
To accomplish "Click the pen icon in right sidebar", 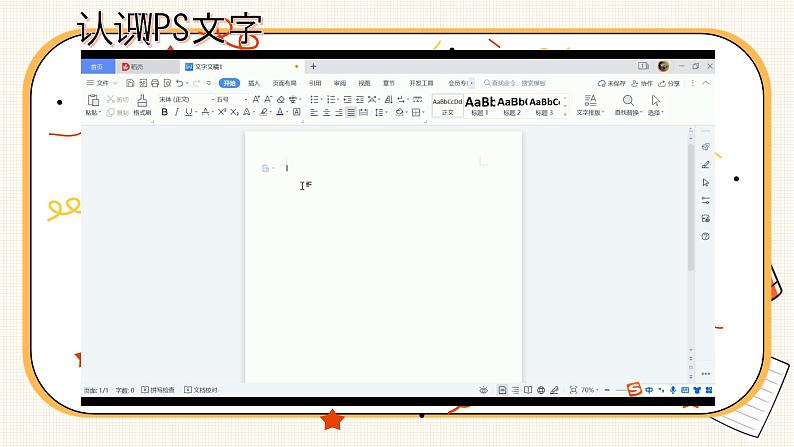I will click(x=705, y=165).
